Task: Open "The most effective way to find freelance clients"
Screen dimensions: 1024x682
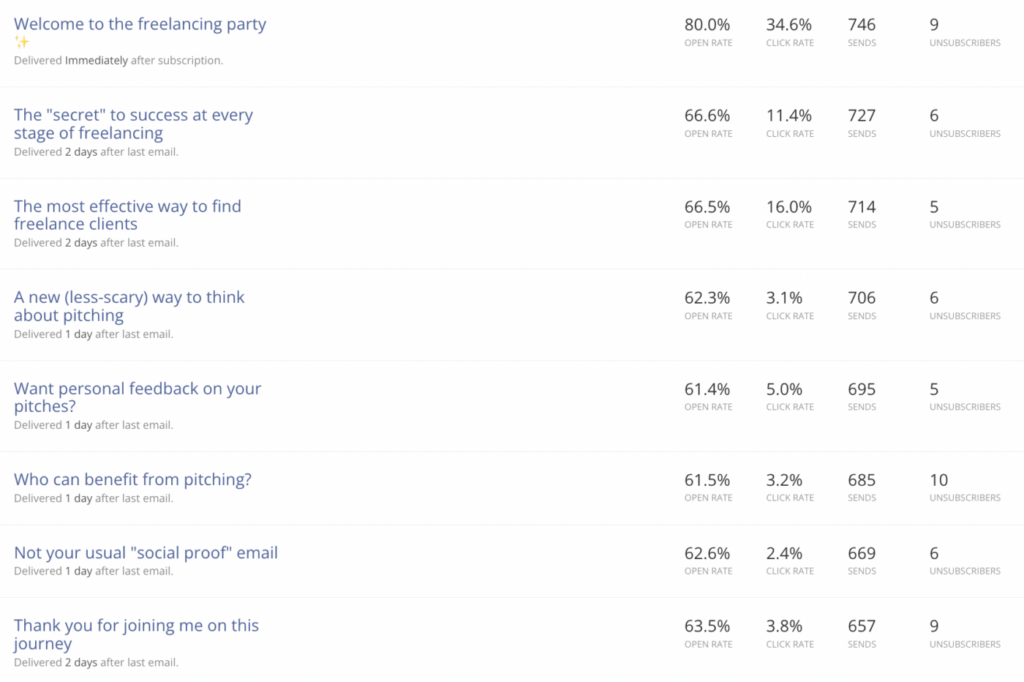Action: [127, 215]
